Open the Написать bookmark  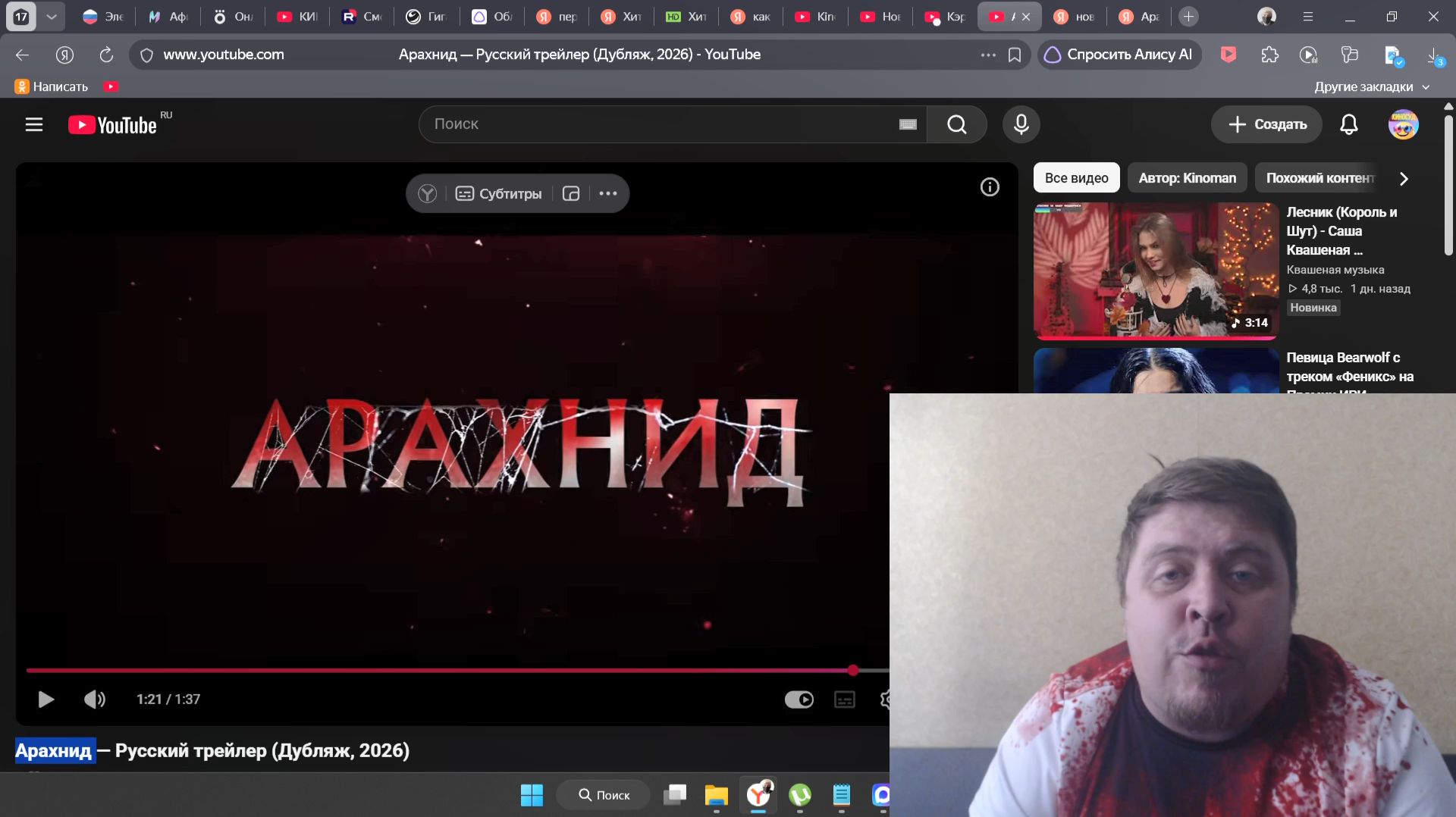(52, 86)
